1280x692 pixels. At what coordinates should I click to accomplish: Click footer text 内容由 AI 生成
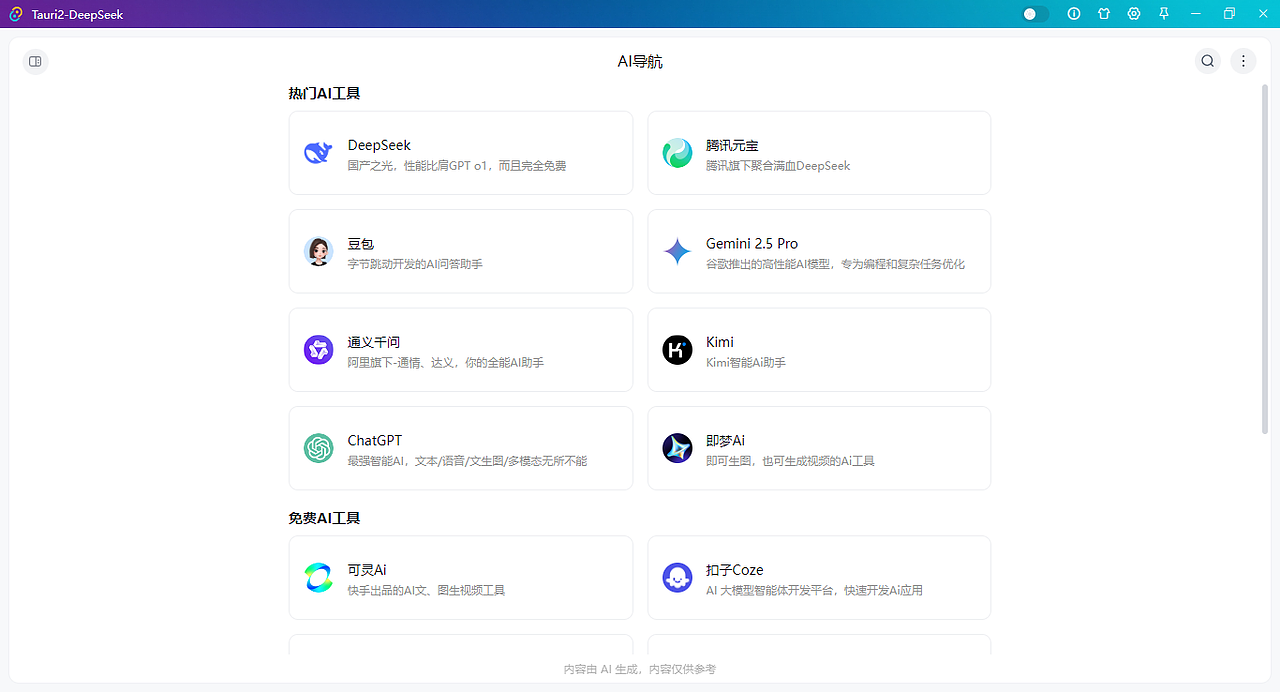(x=601, y=669)
